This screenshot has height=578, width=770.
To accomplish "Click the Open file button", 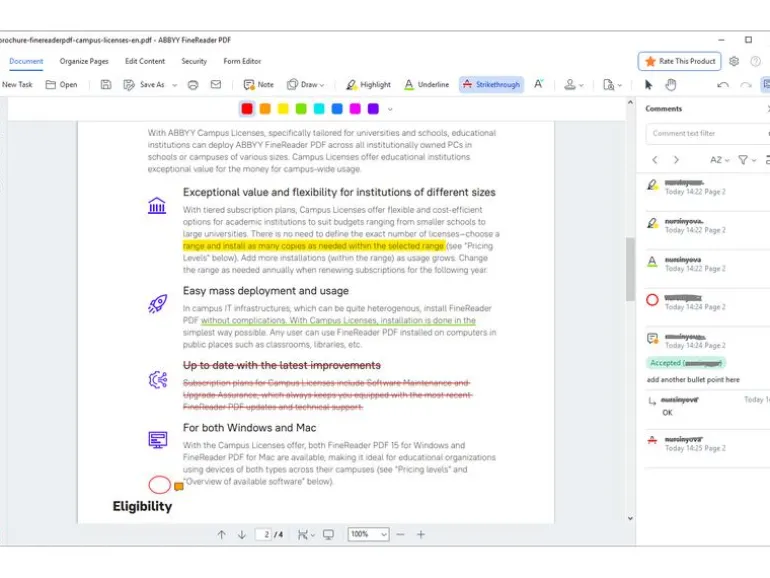I will [61, 84].
